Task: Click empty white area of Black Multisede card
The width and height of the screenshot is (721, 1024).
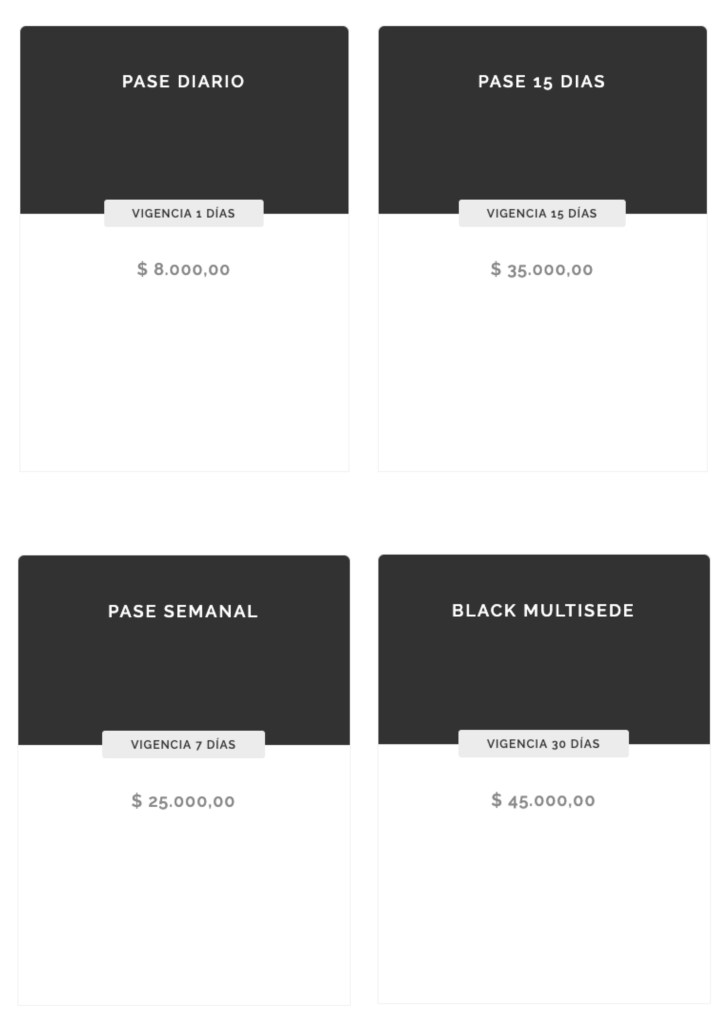Action: coord(543,910)
